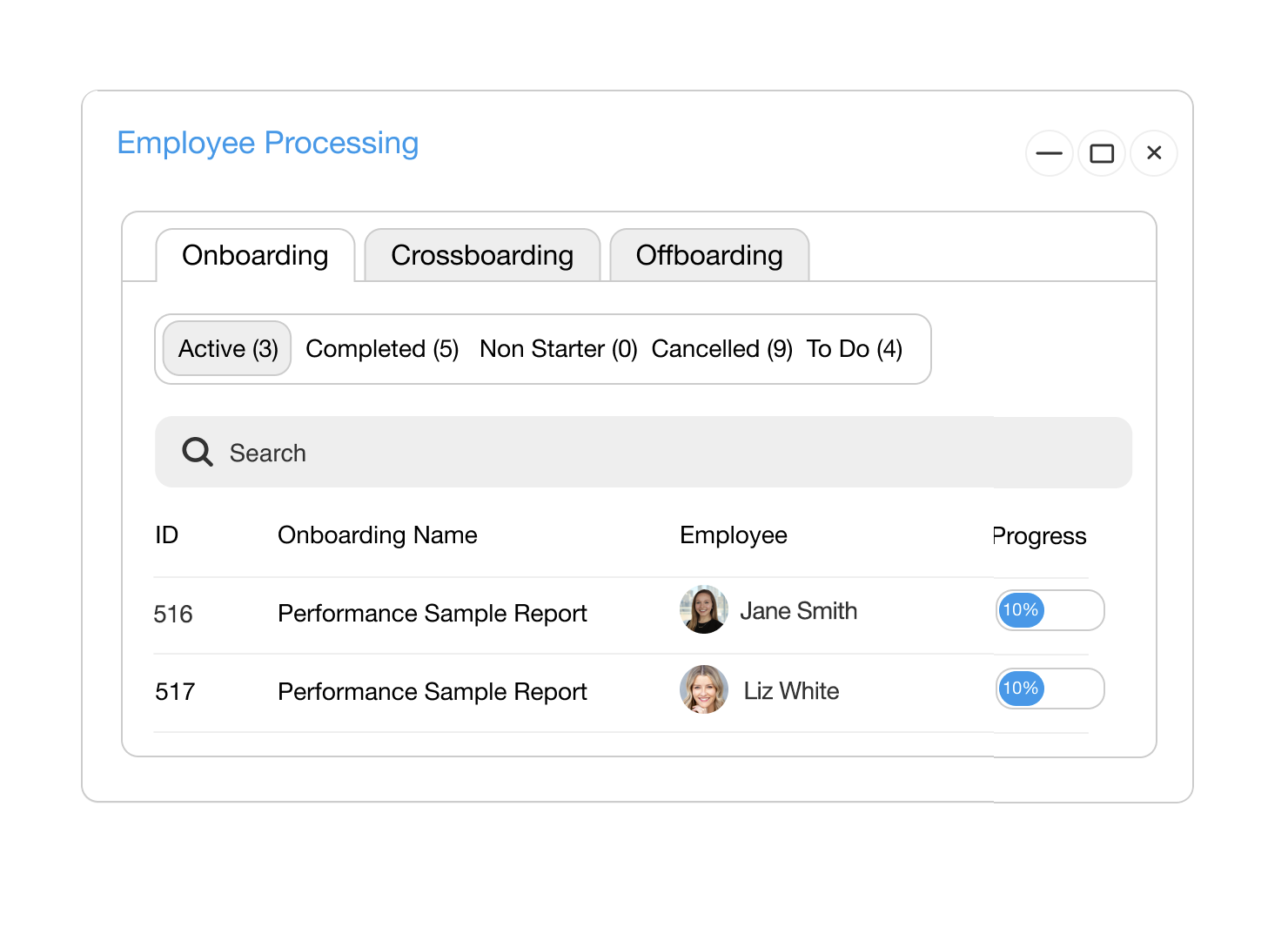Close the Employee Processing window
This screenshot has height=941, width=1288.
coord(1154,153)
